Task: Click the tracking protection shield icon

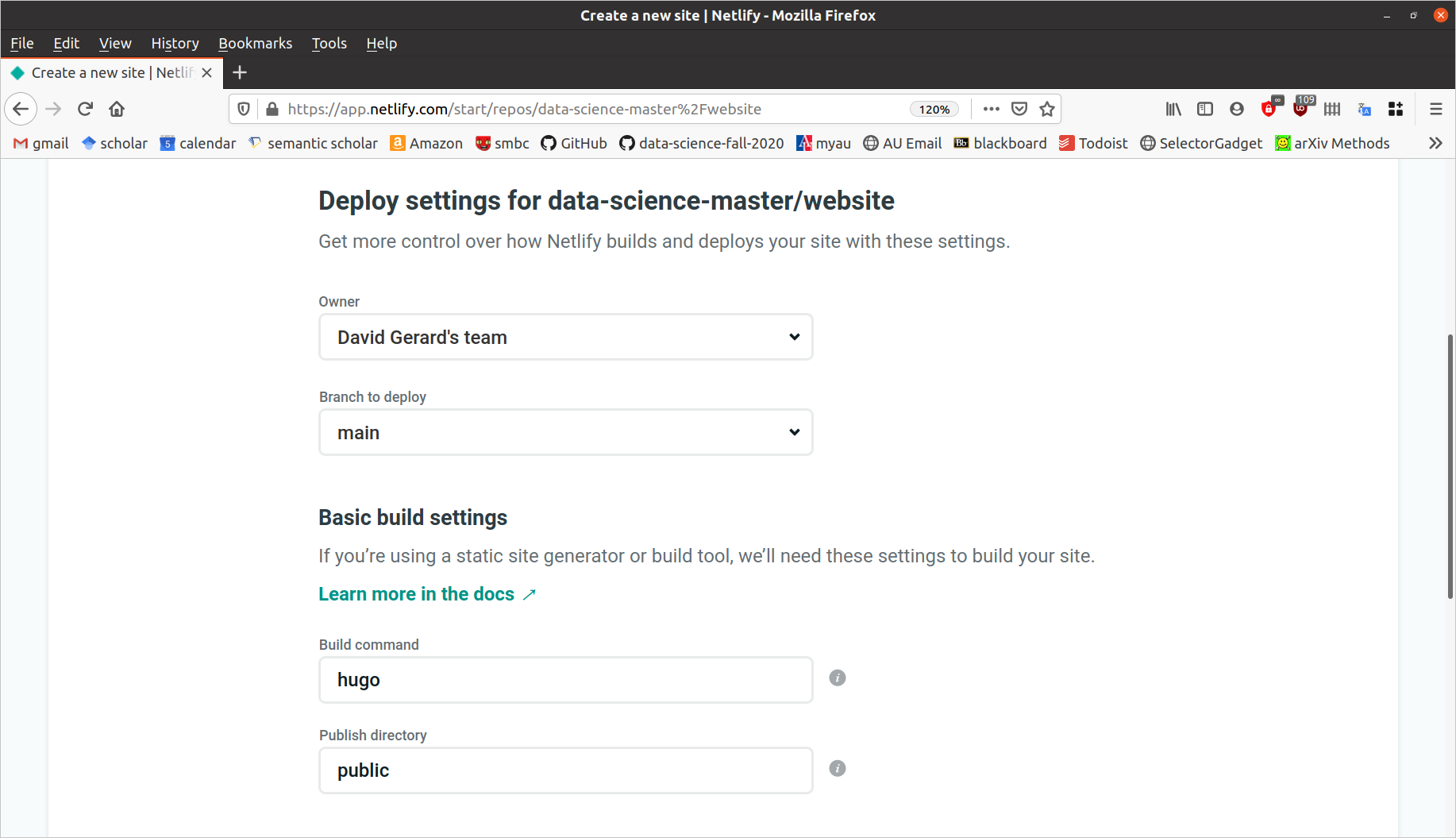Action: [x=244, y=109]
